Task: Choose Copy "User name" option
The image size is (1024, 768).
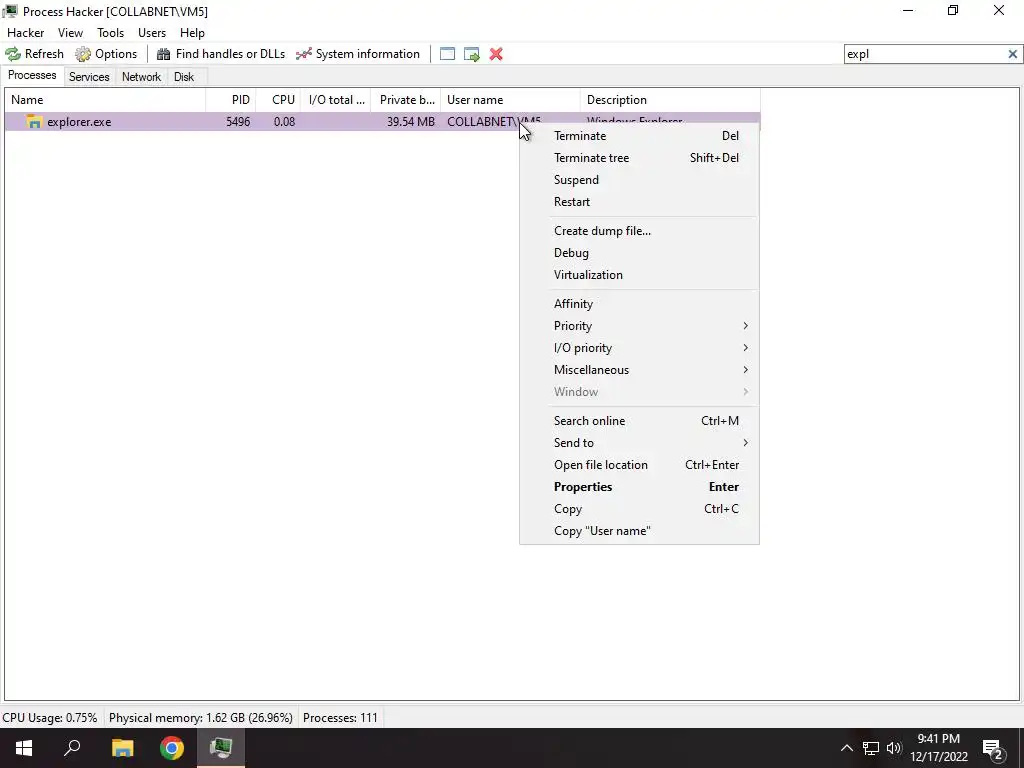Action: (x=639, y=532)
